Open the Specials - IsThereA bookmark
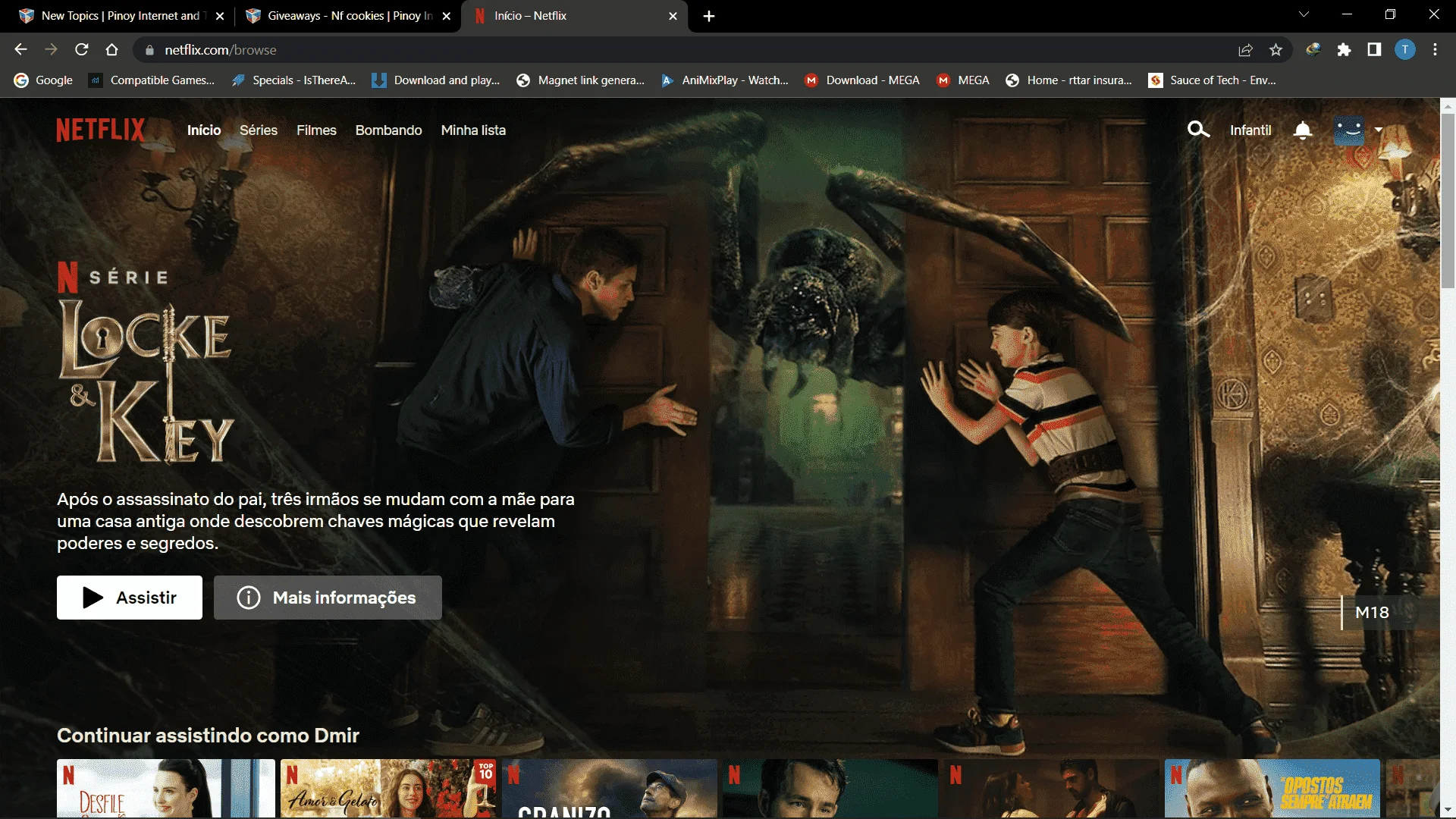This screenshot has width=1456, height=819. (293, 80)
